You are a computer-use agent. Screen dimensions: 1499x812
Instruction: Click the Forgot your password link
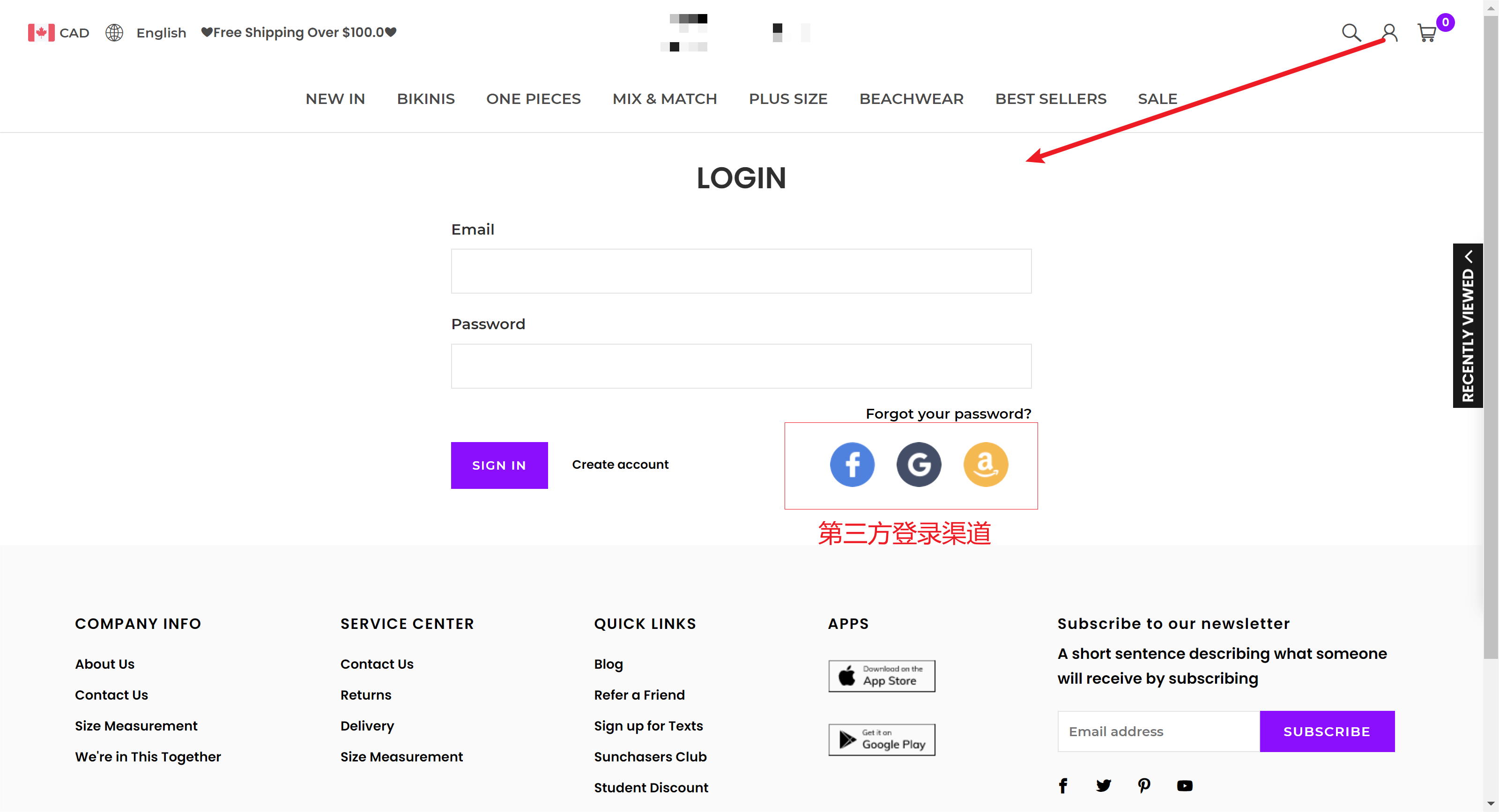[948, 413]
